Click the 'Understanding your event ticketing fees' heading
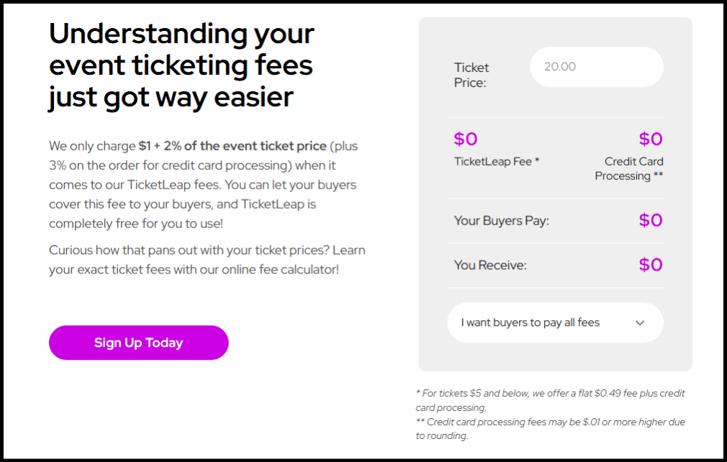727x462 pixels. pyautogui.click(x=181, y=49)
